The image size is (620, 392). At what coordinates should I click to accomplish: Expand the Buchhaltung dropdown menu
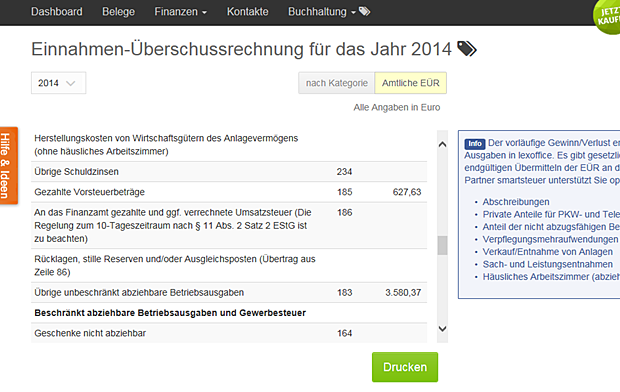click(x=321, y=12)
